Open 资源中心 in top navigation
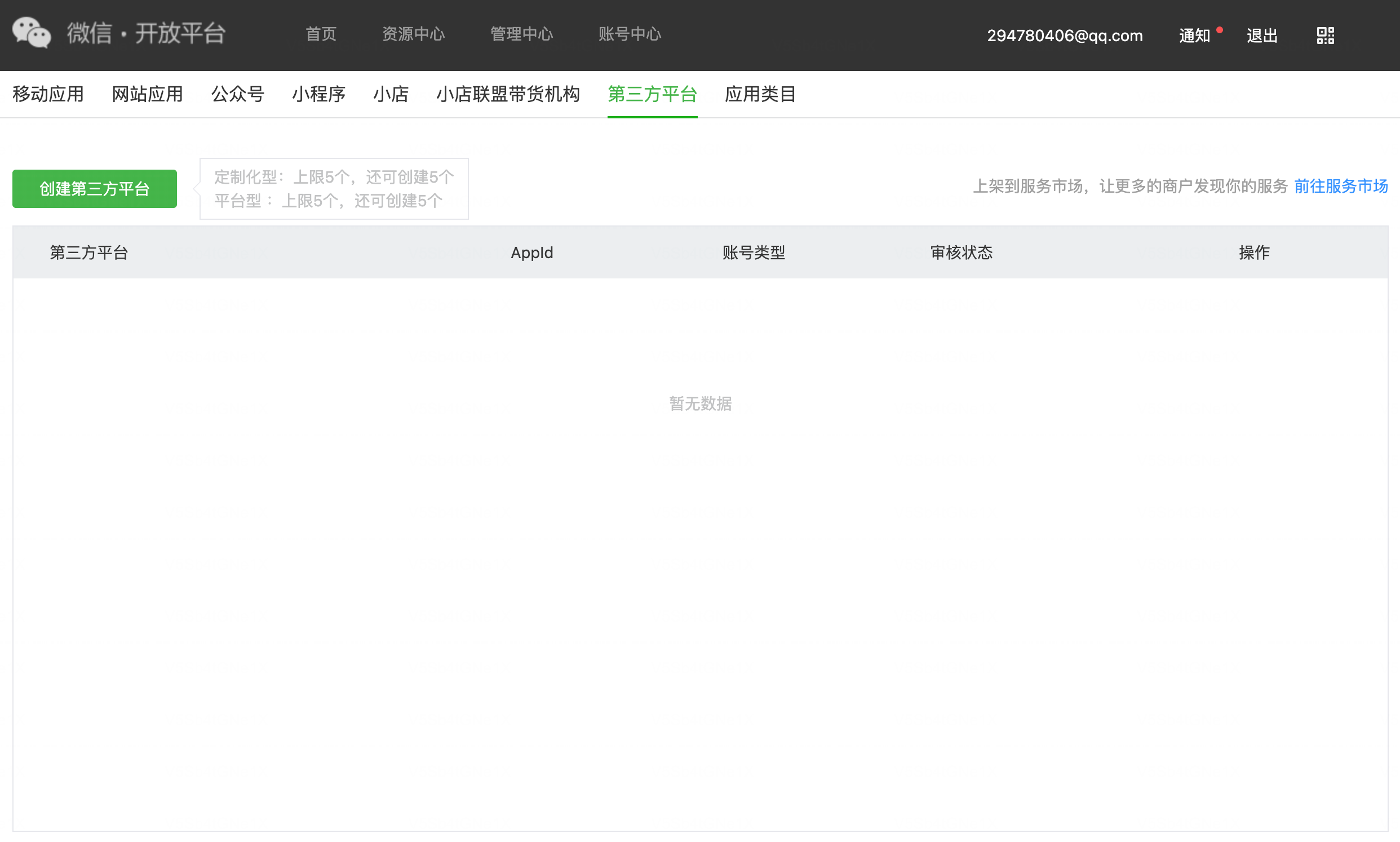The image size is (1400, 842). (413, 34)
